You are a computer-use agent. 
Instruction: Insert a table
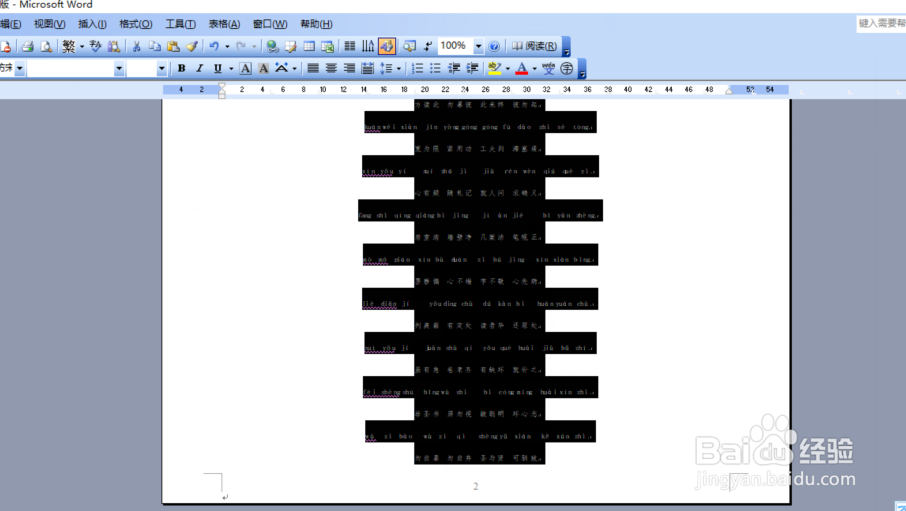309,46
